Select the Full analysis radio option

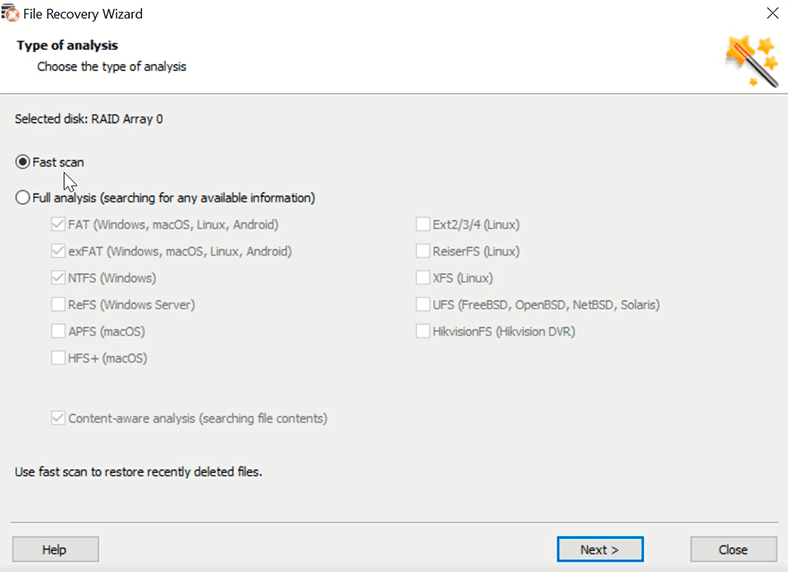pyautogui.click(x=23, y=198)
